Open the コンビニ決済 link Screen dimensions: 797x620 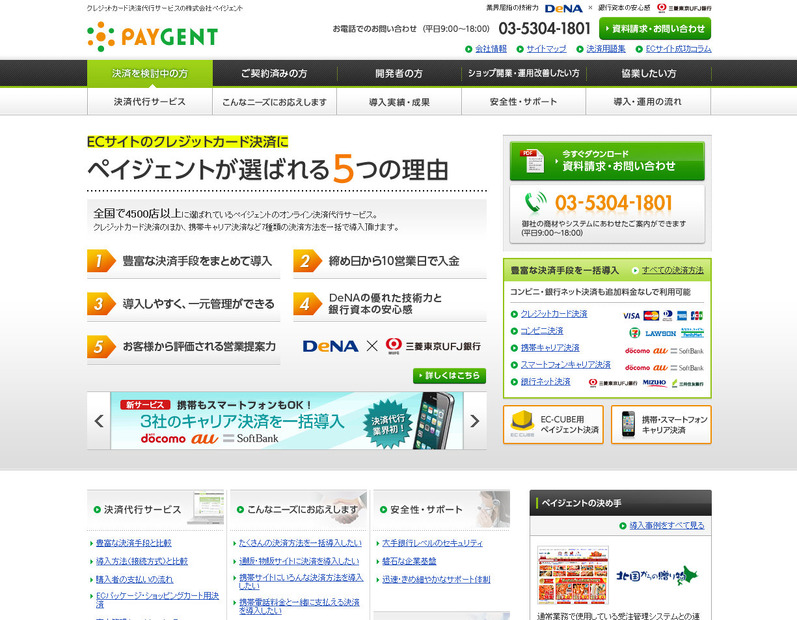coord(542,331)
